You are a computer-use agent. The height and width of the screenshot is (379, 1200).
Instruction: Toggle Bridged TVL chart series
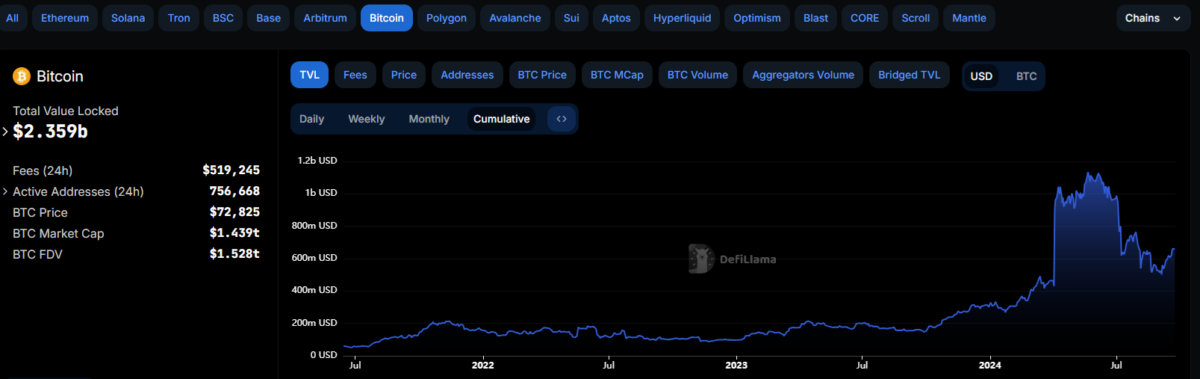909,75
